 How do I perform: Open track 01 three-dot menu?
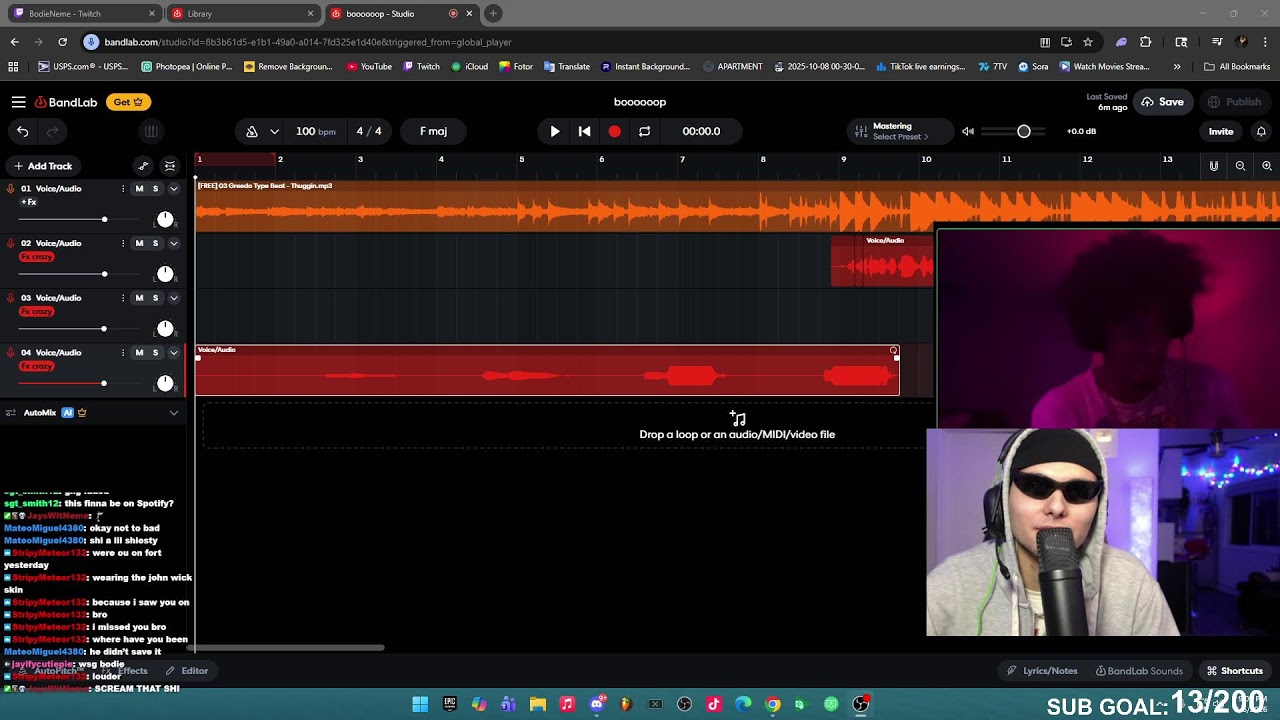pyautogui.click(x=123, y=189)
